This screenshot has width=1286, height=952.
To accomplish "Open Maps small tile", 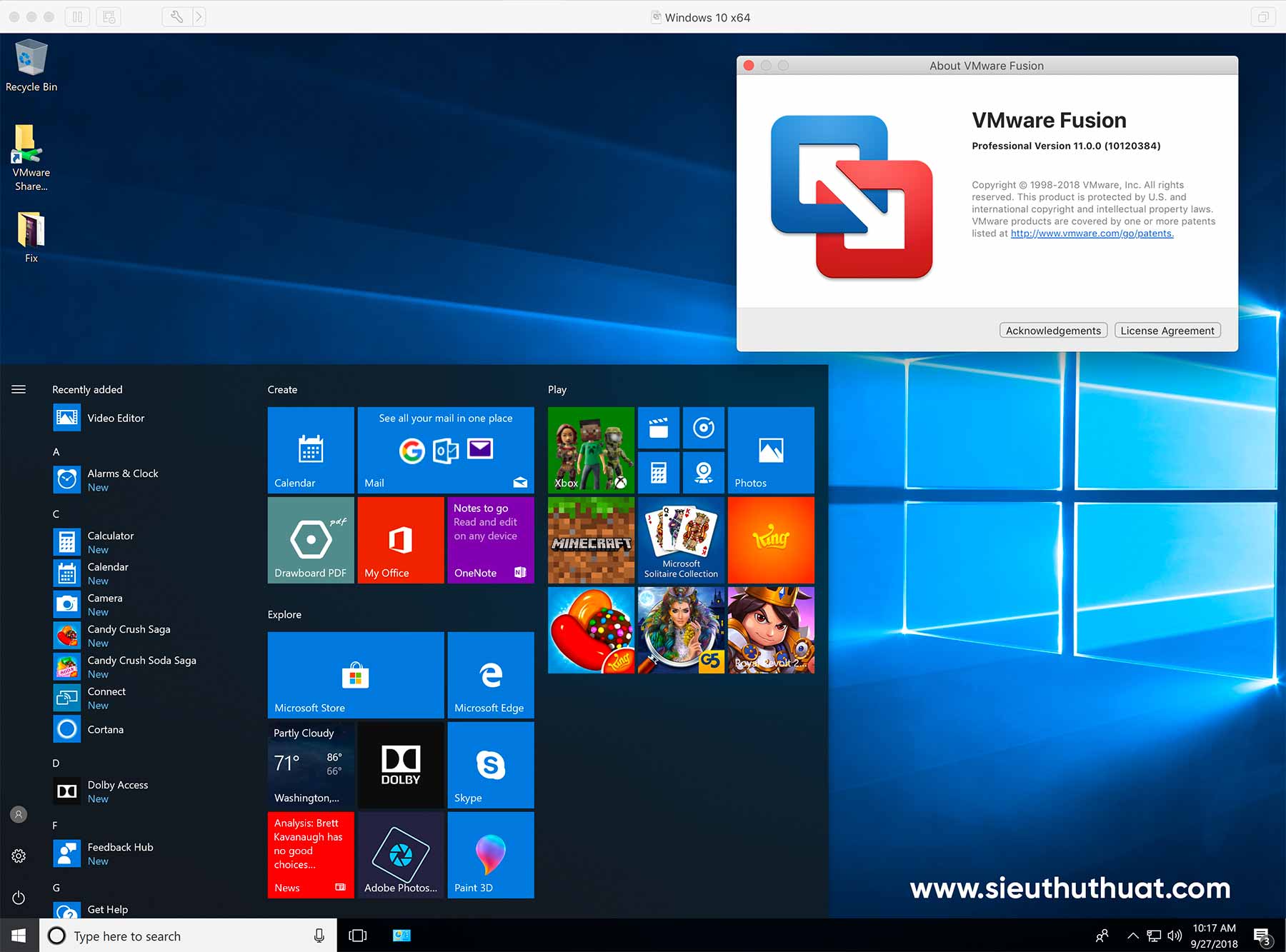I will [x=704, y=473].
